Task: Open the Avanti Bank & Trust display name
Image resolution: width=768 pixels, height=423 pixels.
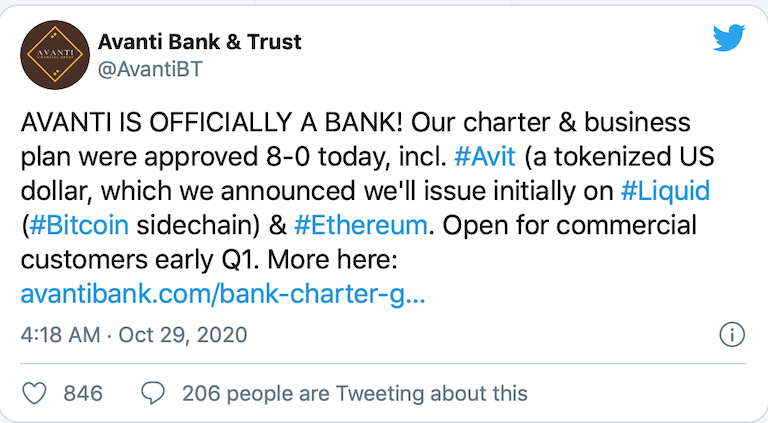Action: coord(199,42)
